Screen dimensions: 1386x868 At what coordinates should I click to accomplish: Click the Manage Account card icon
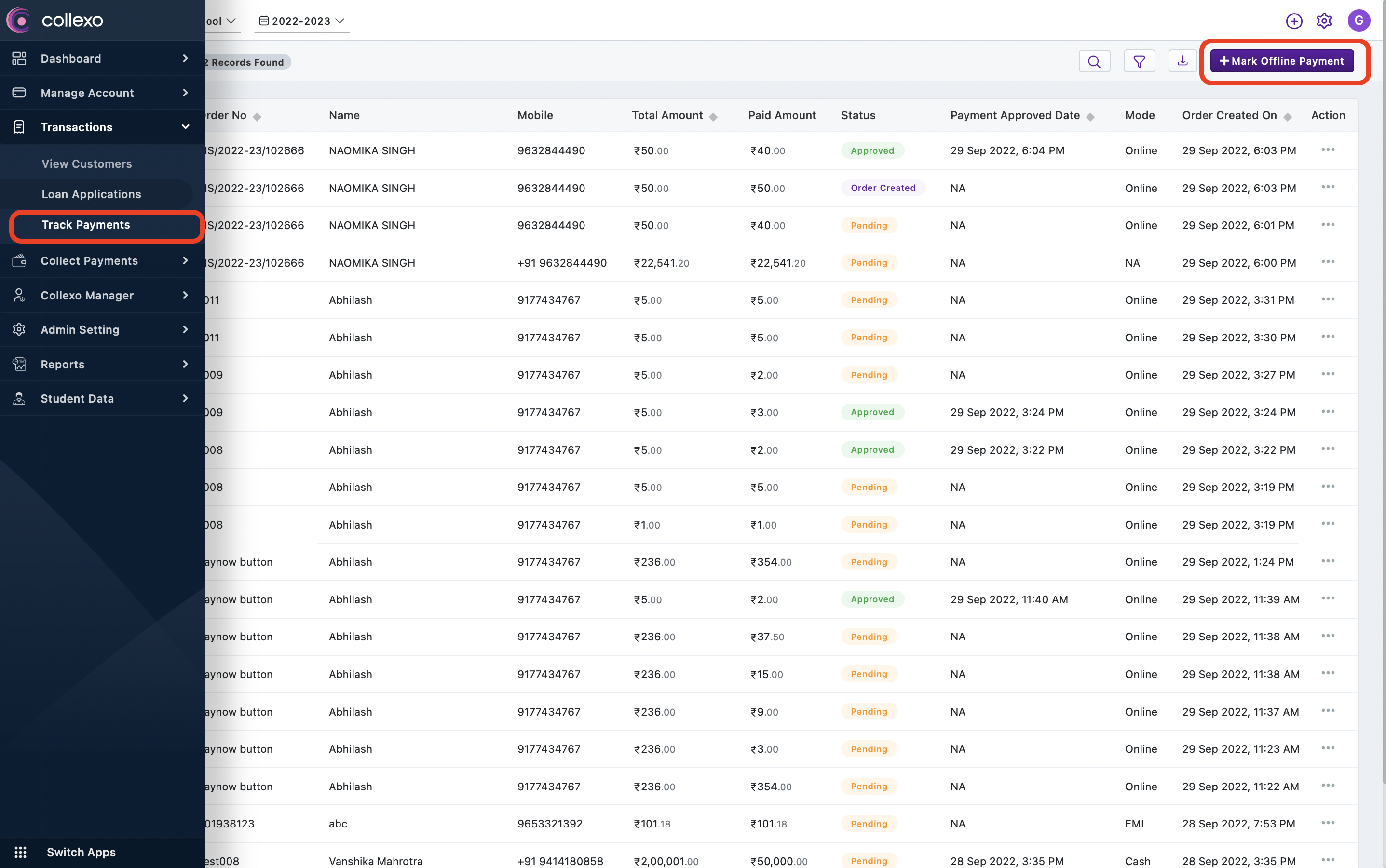[x=19, y=93]
